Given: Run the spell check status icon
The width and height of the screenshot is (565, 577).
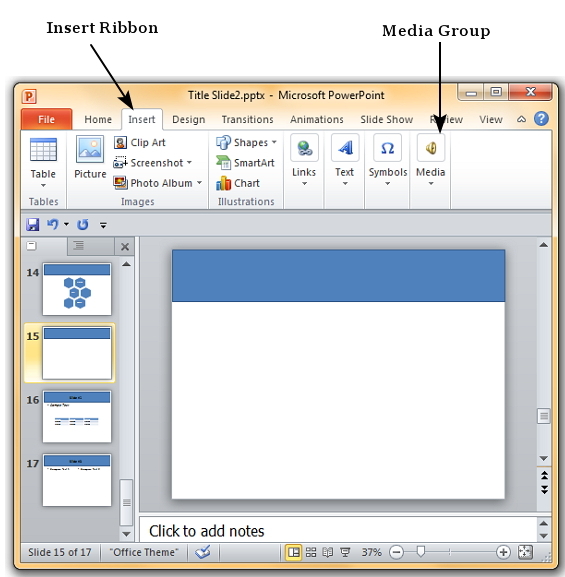Looking at the screenshot, I should click(203, 552).
